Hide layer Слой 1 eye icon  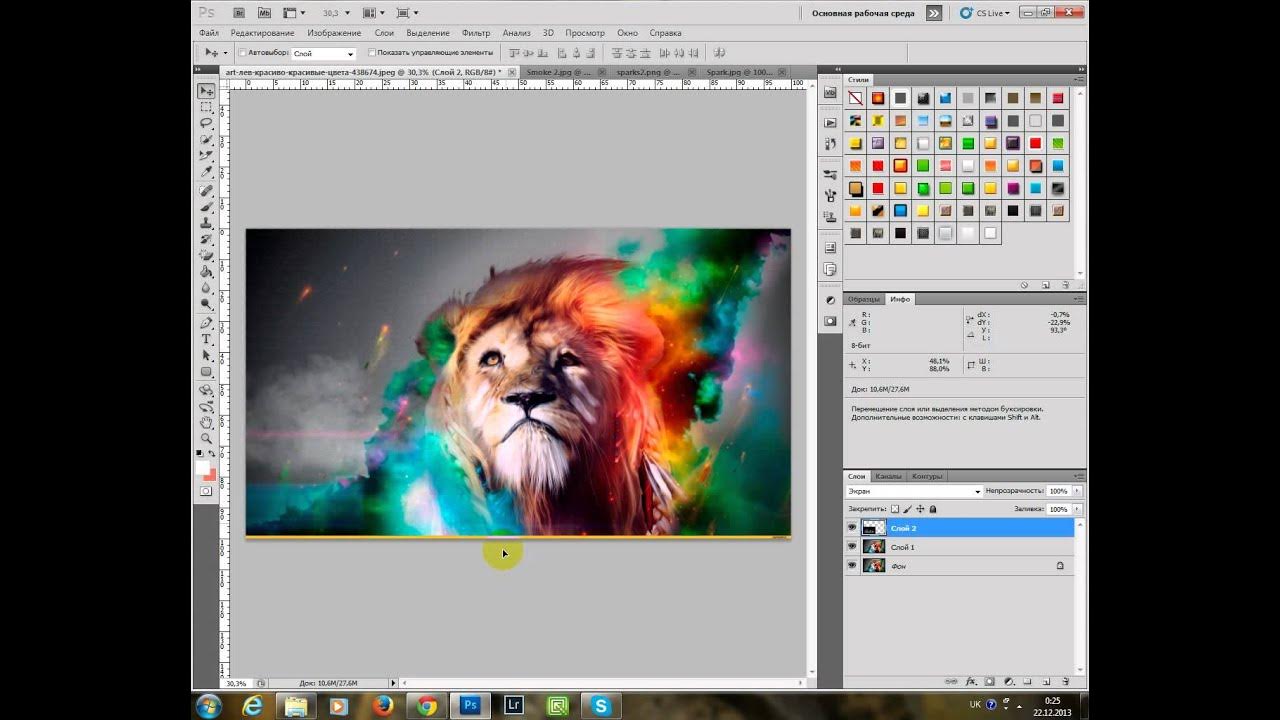(852, 547)
